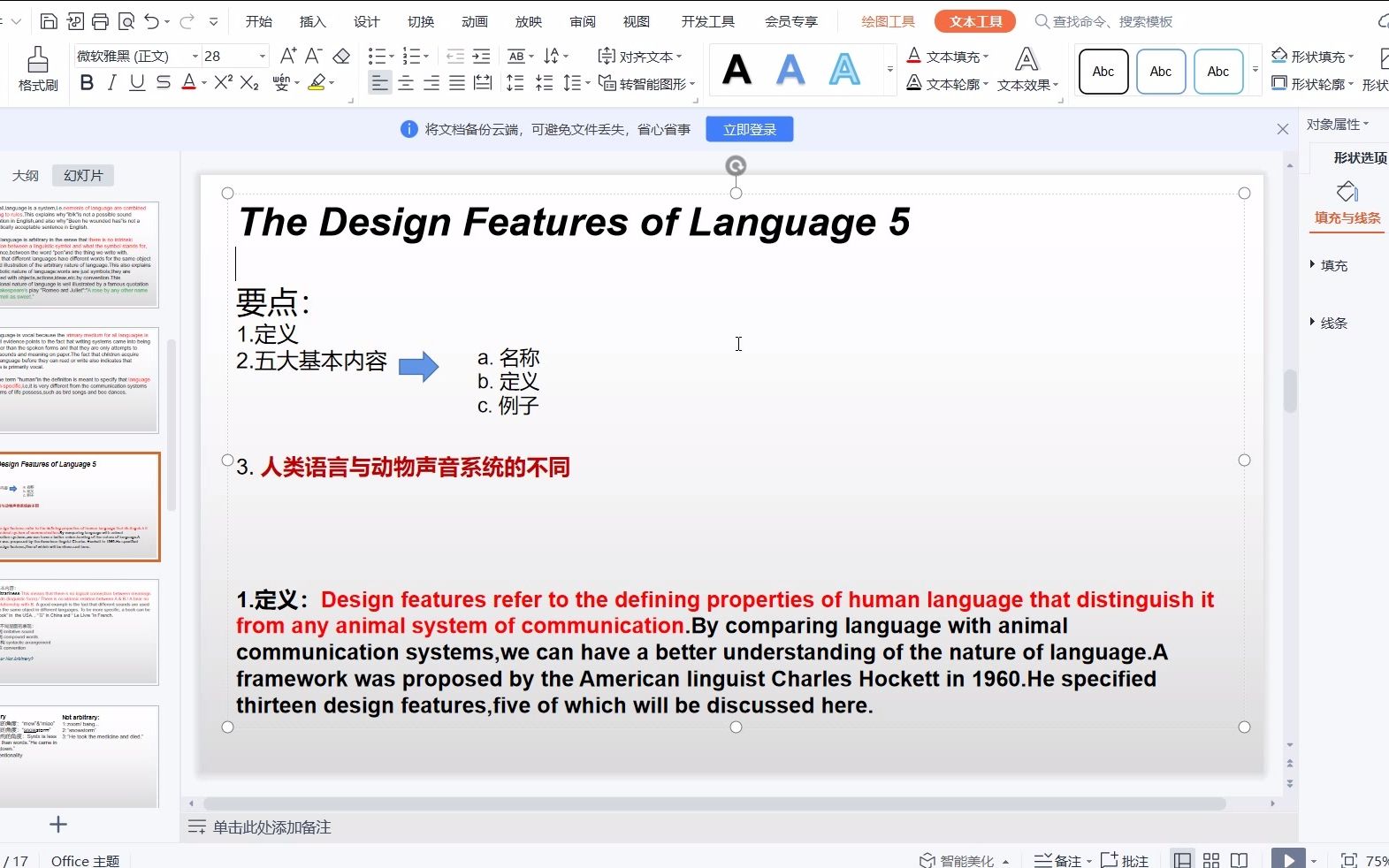Select justify text alignment

(x=457, y=83)
